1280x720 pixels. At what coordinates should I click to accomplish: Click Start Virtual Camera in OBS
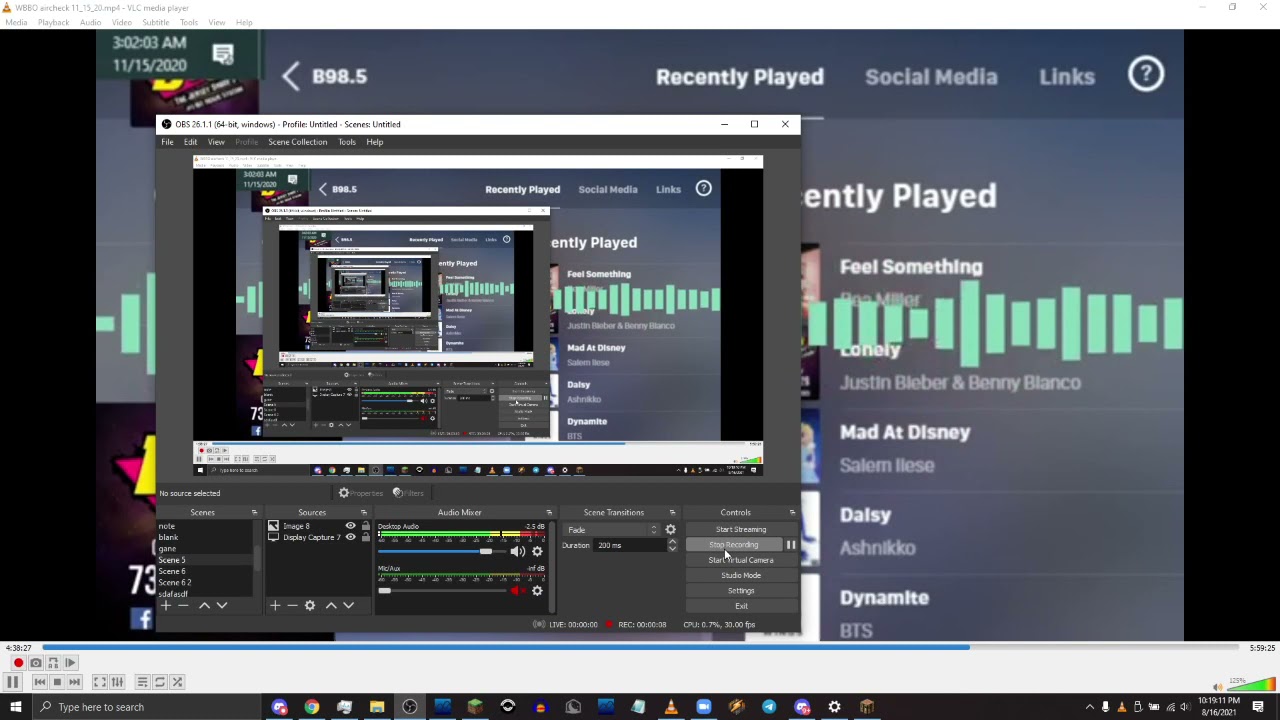pyautogui.click(x=741, y=560)
